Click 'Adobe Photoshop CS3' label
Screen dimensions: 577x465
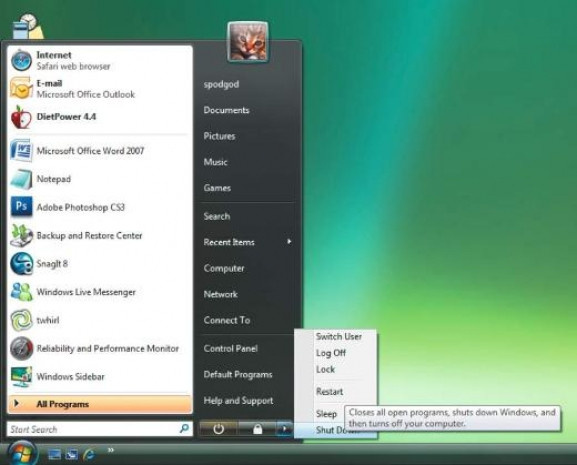(81, 207)
